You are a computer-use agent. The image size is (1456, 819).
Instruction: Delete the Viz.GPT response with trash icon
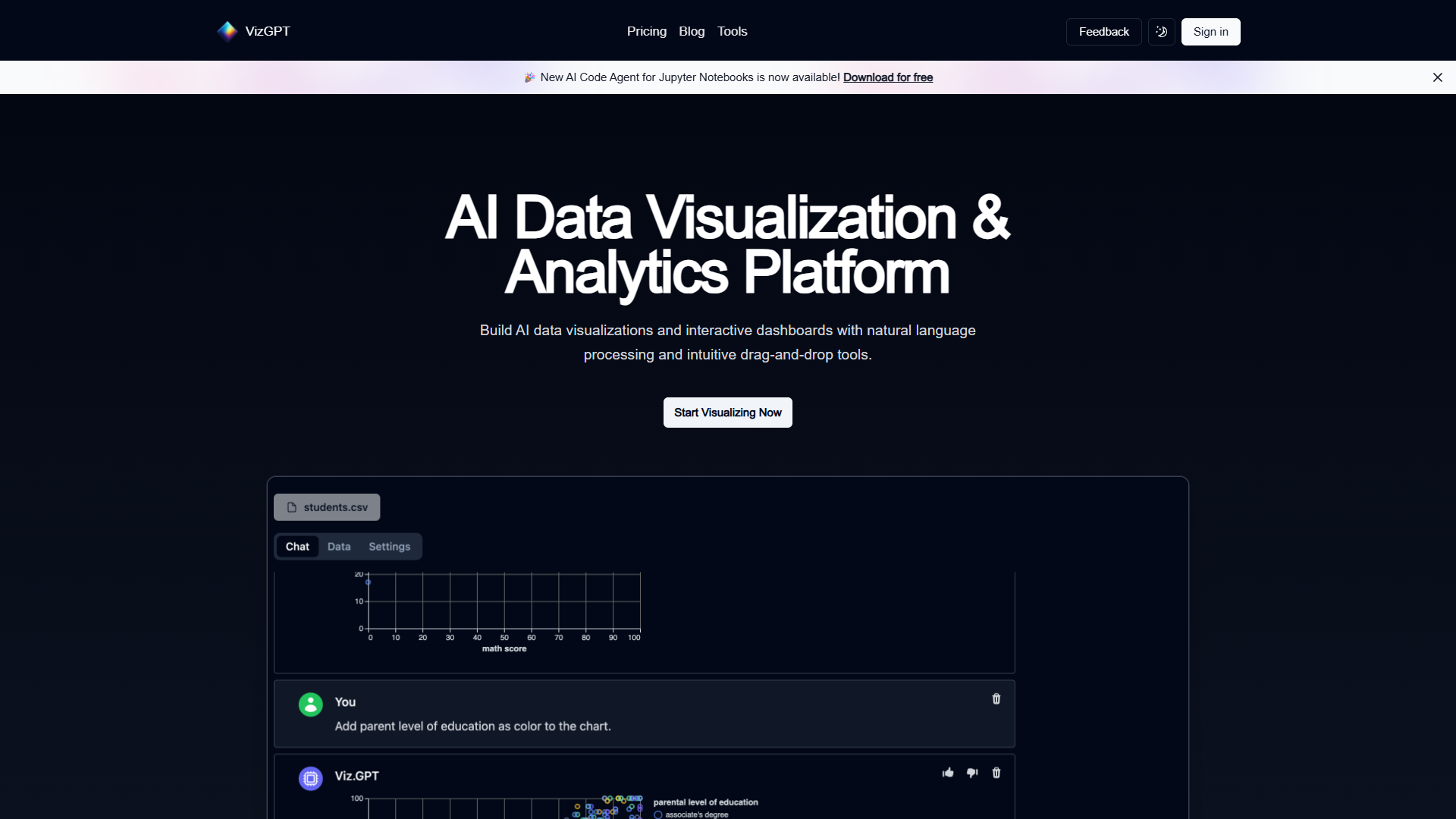click(x=996, y=773)
